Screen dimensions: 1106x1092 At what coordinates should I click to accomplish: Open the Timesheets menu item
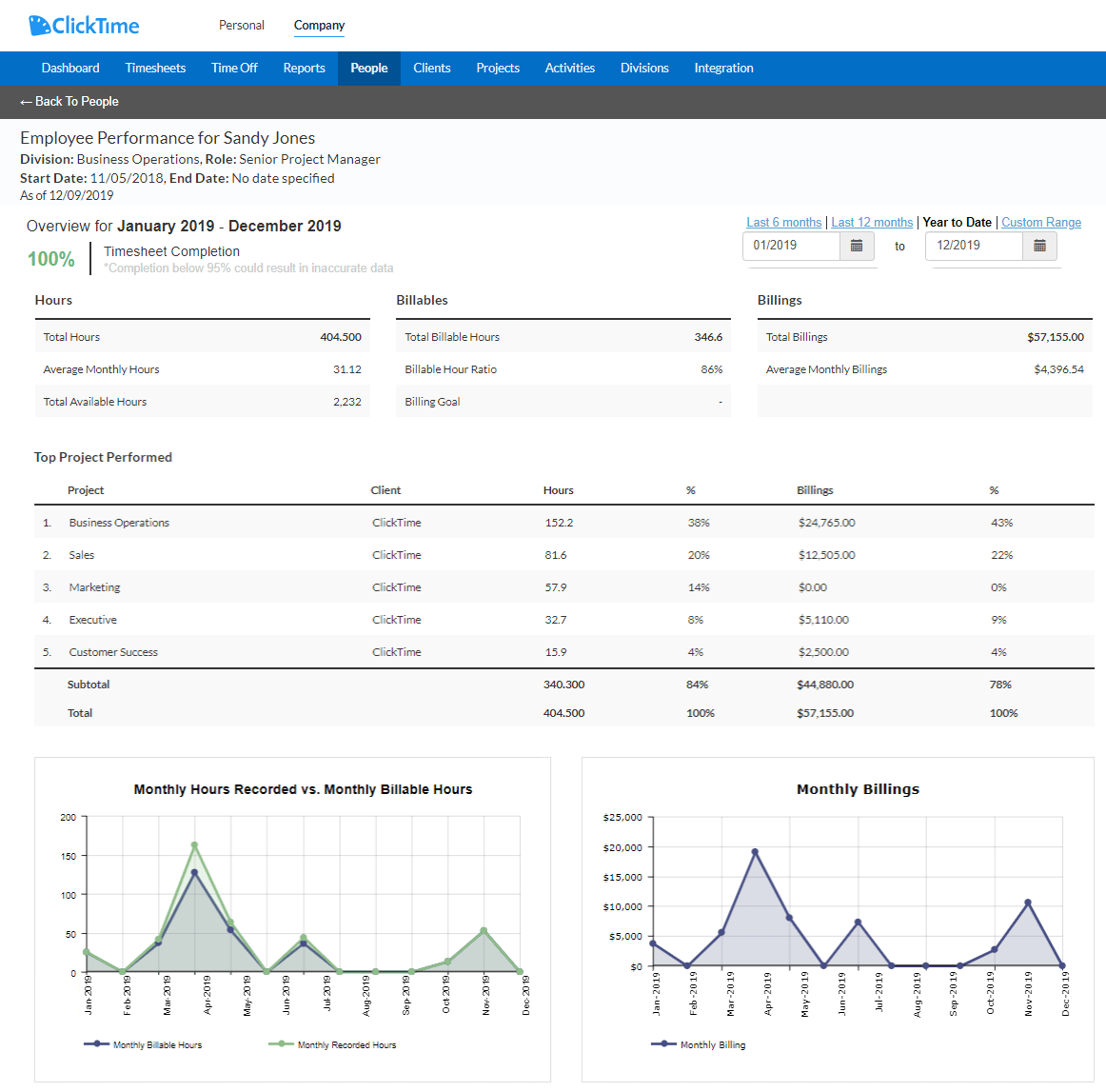(x=155, y=69)
